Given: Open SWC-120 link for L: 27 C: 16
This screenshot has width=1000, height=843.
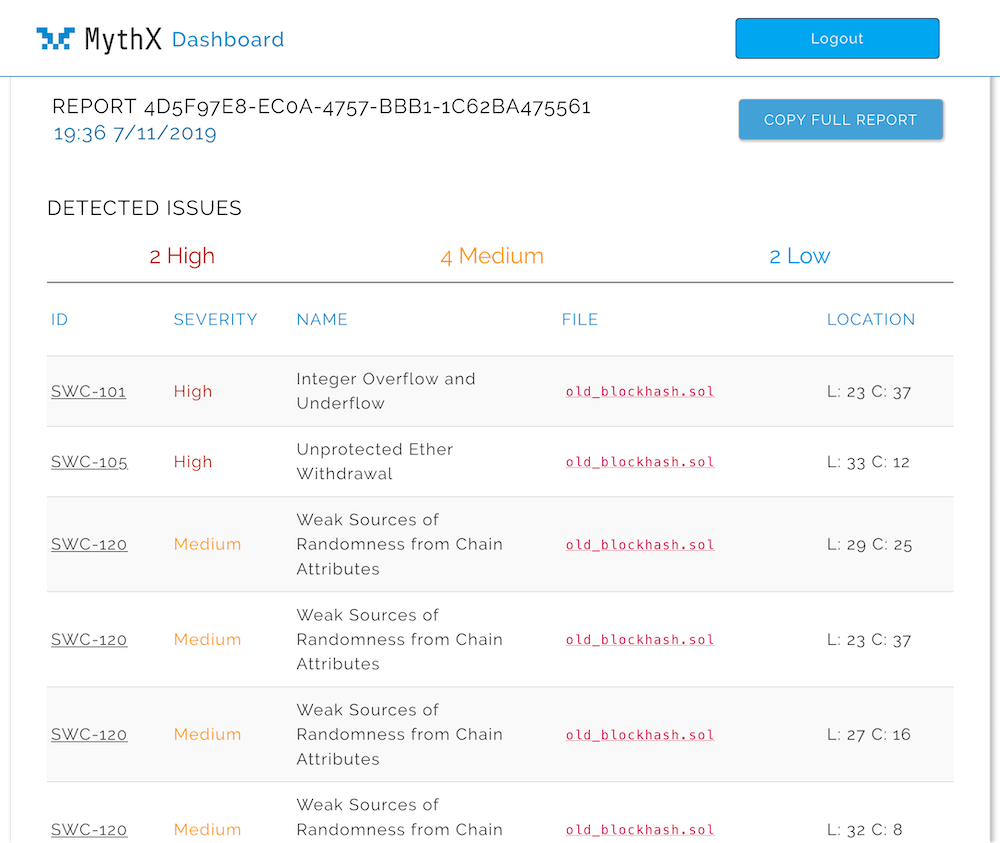Looking at the screenshot, I should tap(89, 735).
